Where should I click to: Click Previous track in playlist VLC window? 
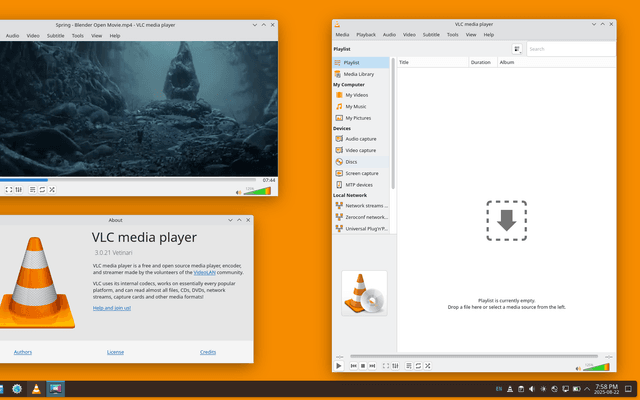click(x=354, y=366)
